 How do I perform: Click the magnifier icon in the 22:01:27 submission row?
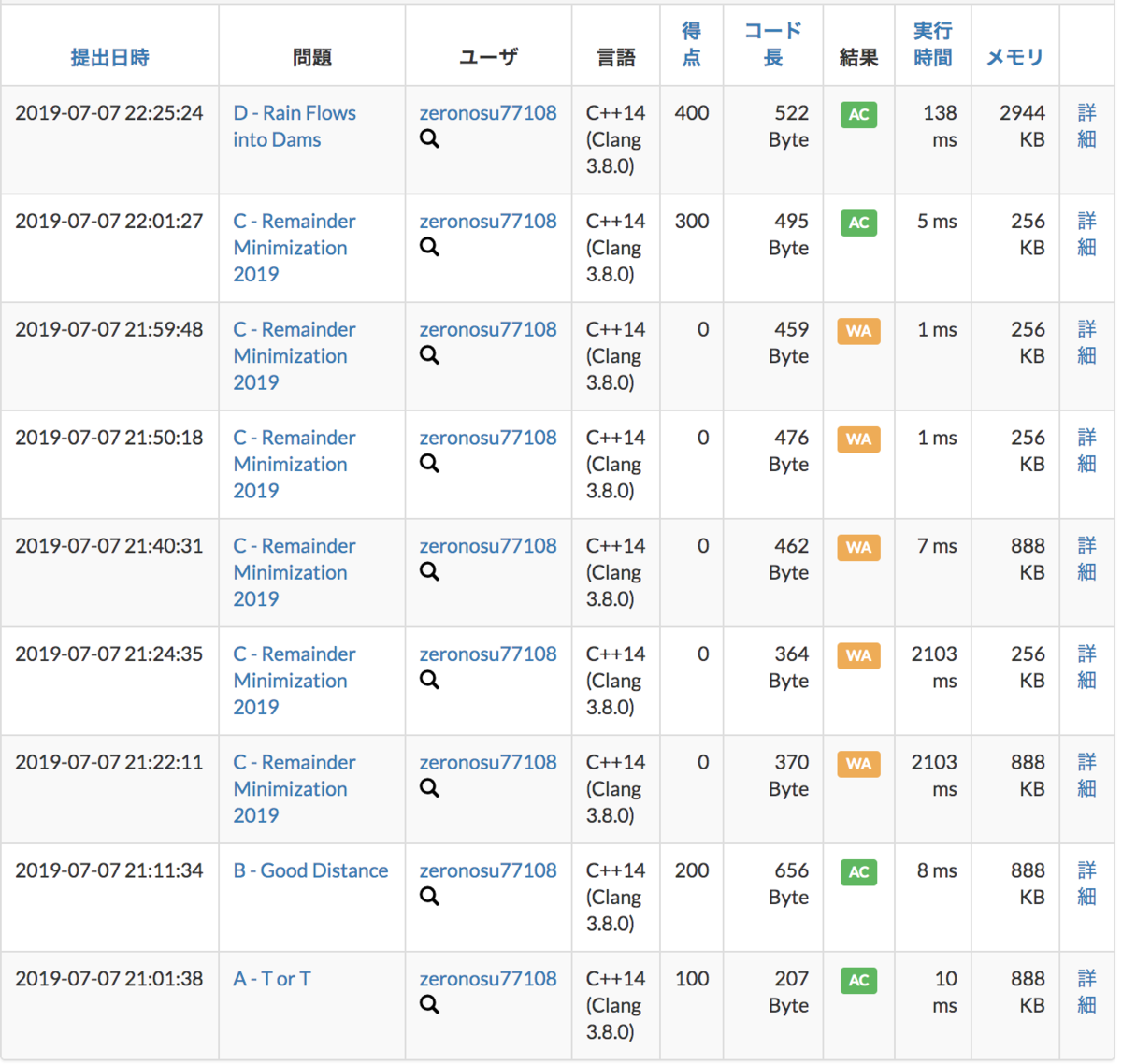pos(429,247)
